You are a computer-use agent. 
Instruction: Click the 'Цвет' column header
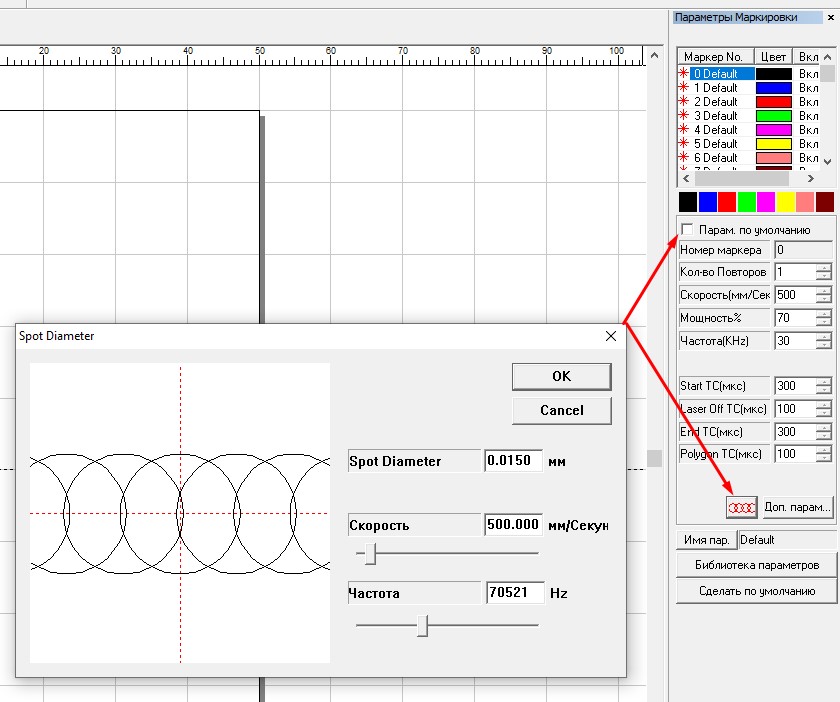point(772,57)
